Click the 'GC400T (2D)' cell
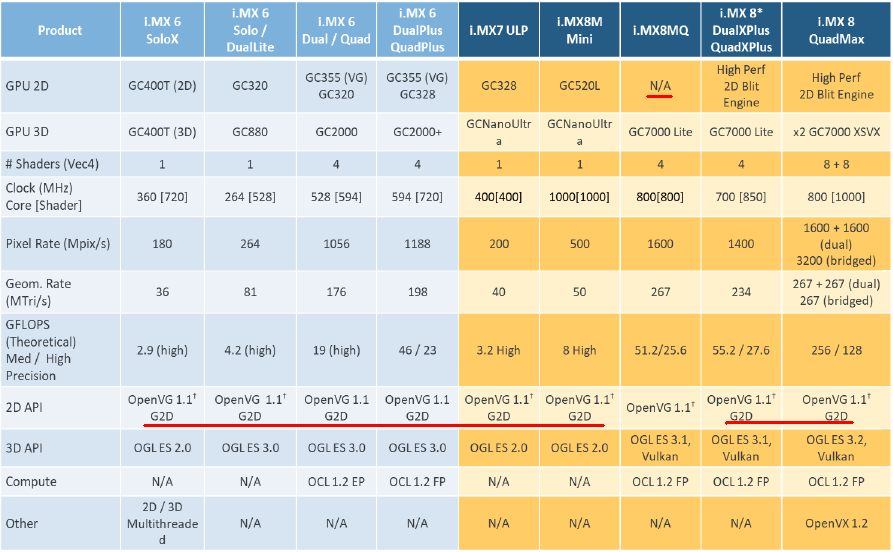Screen dimensions: 893x552 (162, 86)
